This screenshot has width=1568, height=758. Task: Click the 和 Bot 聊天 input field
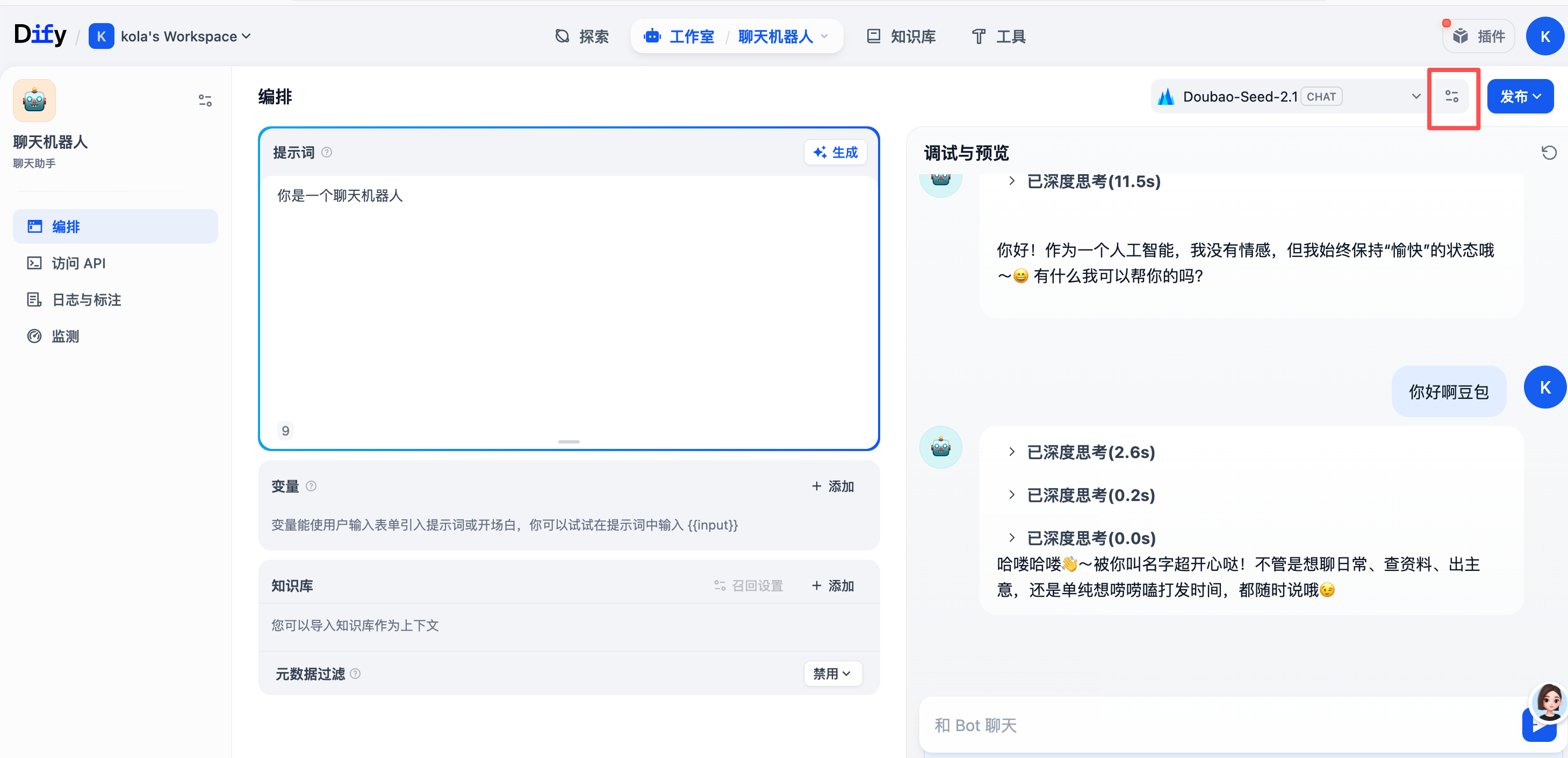1218,725
